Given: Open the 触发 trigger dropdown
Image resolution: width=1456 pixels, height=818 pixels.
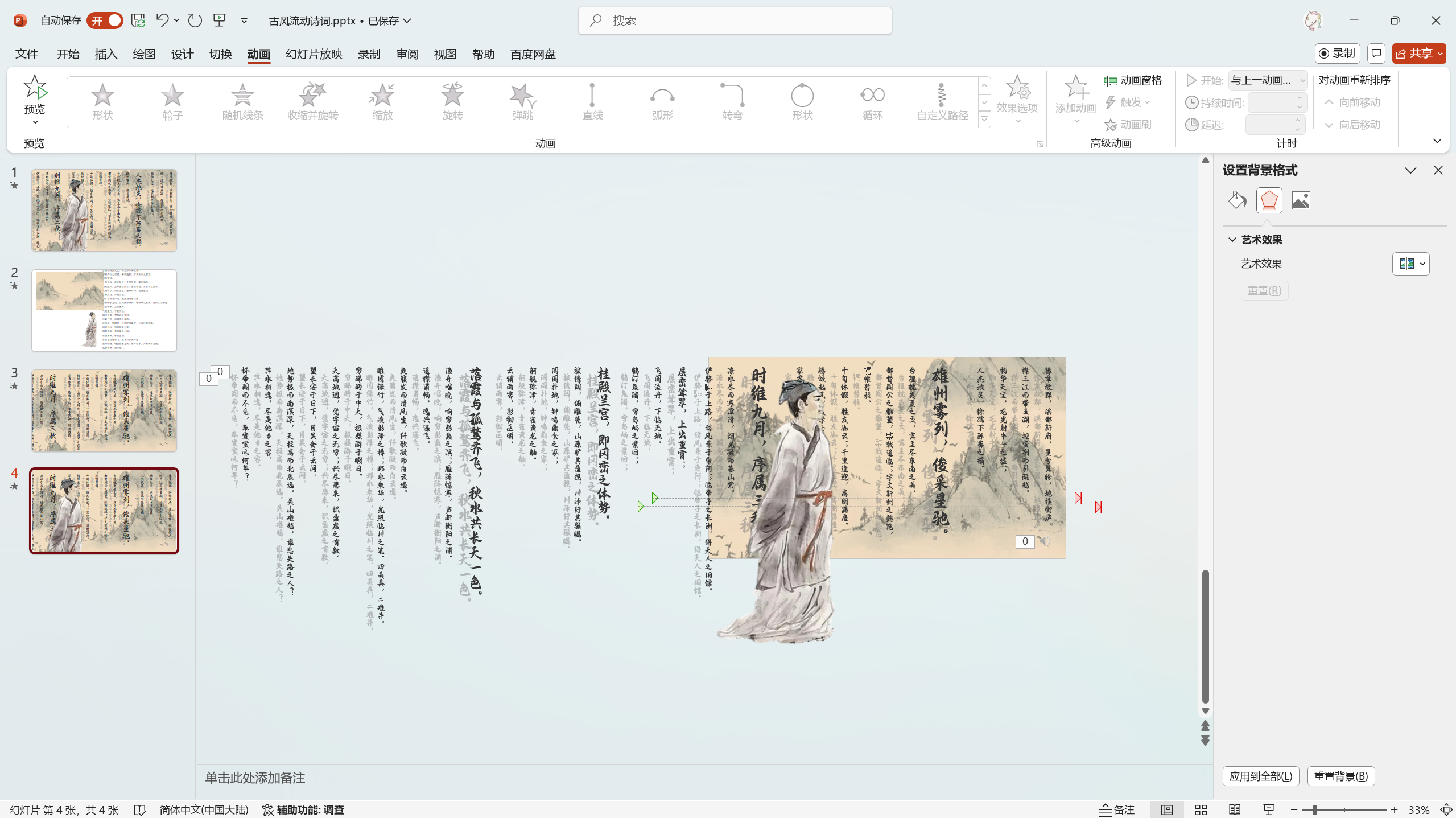Looking at the screenshot, I should coord(1128,102).
